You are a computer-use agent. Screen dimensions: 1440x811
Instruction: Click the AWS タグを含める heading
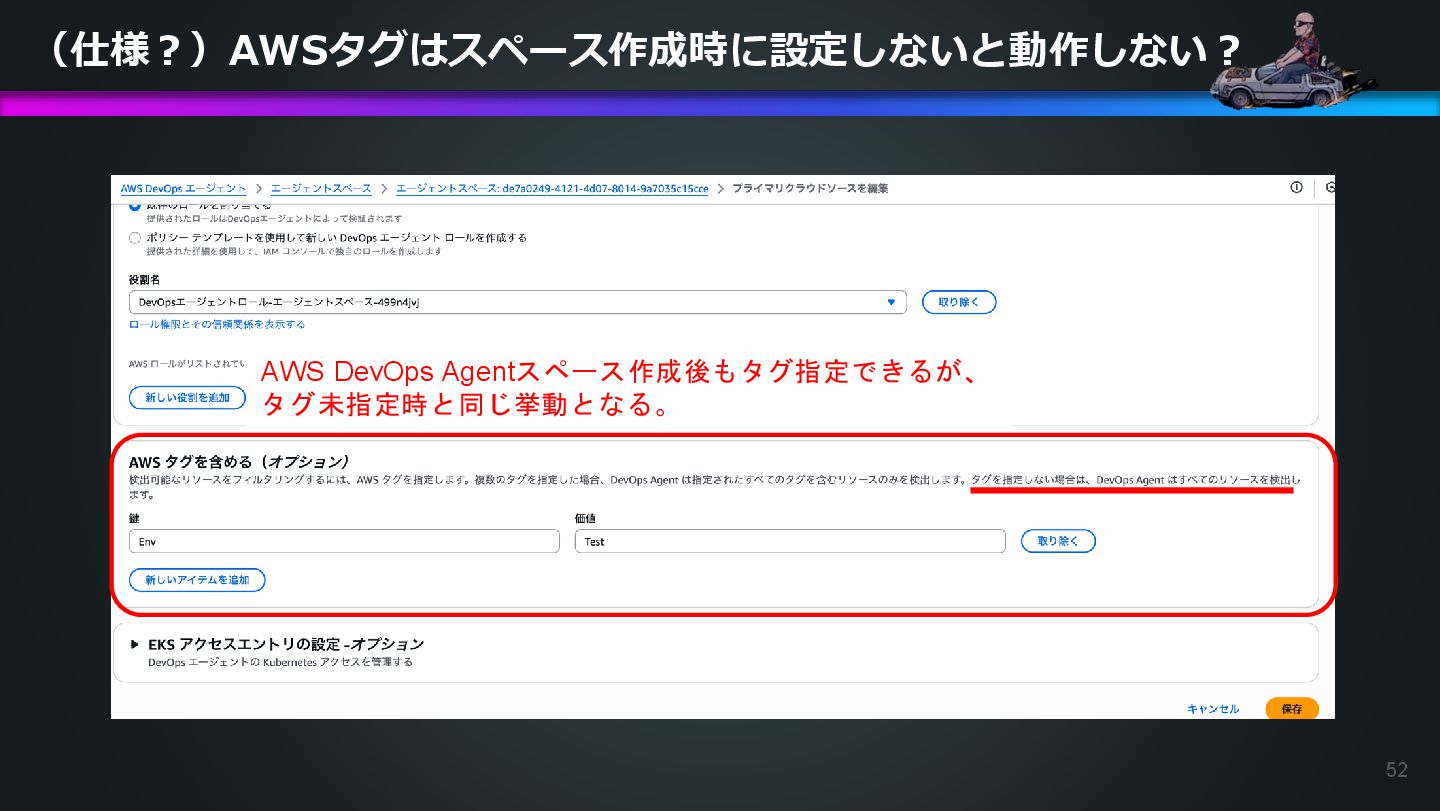[x=239, y=462]
